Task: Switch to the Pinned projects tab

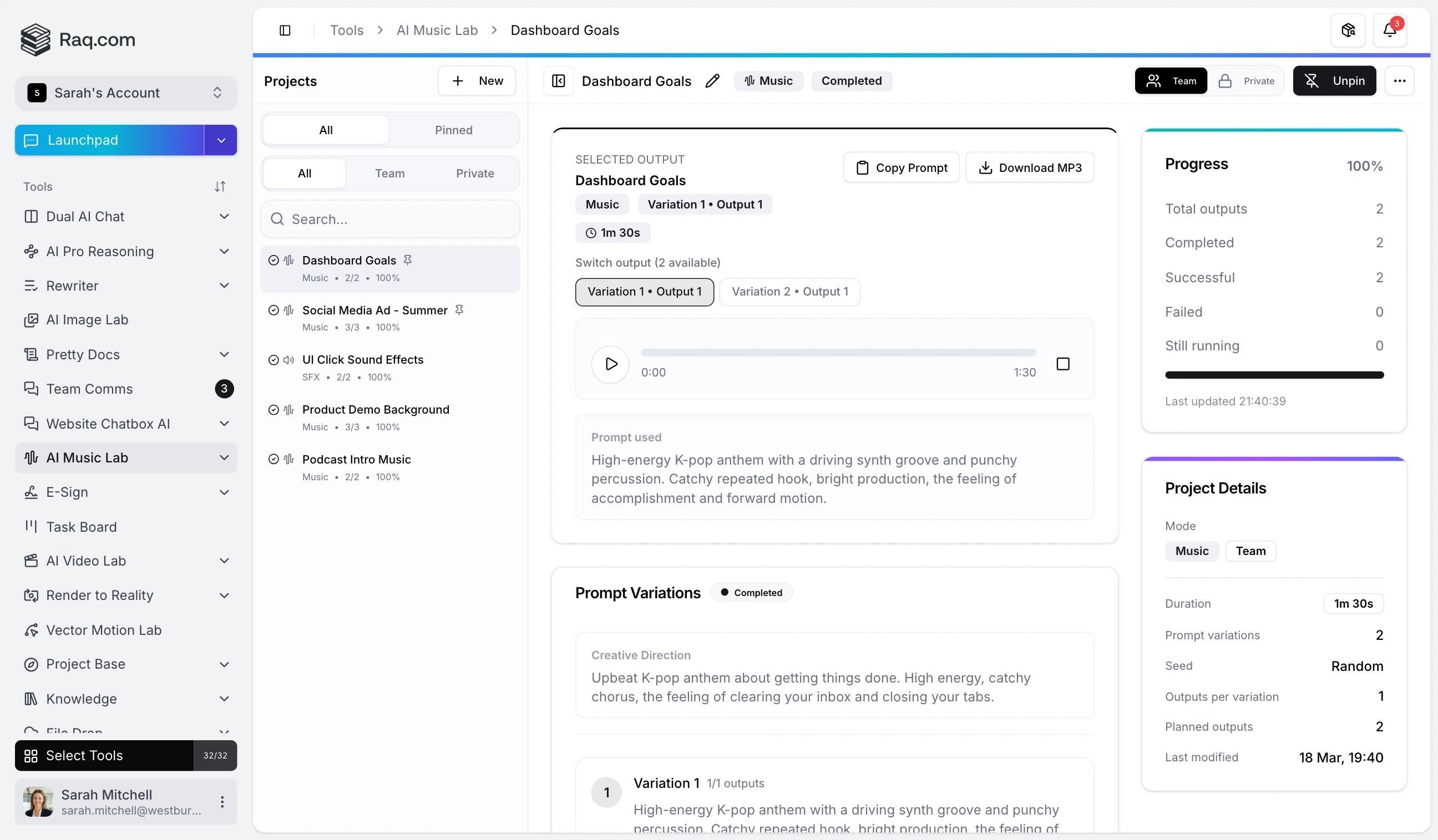Action: coord(453,130)
